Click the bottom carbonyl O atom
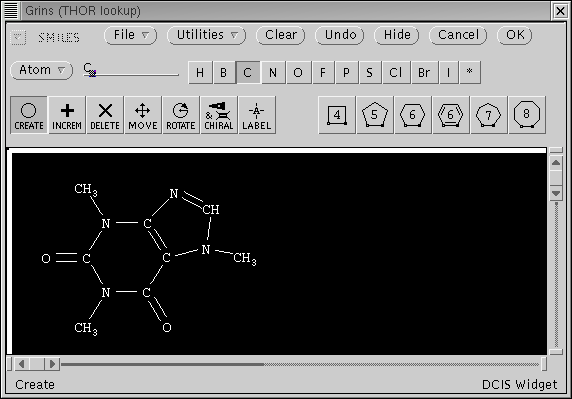Viewport: 572px width, 399px height. [167, 328]
